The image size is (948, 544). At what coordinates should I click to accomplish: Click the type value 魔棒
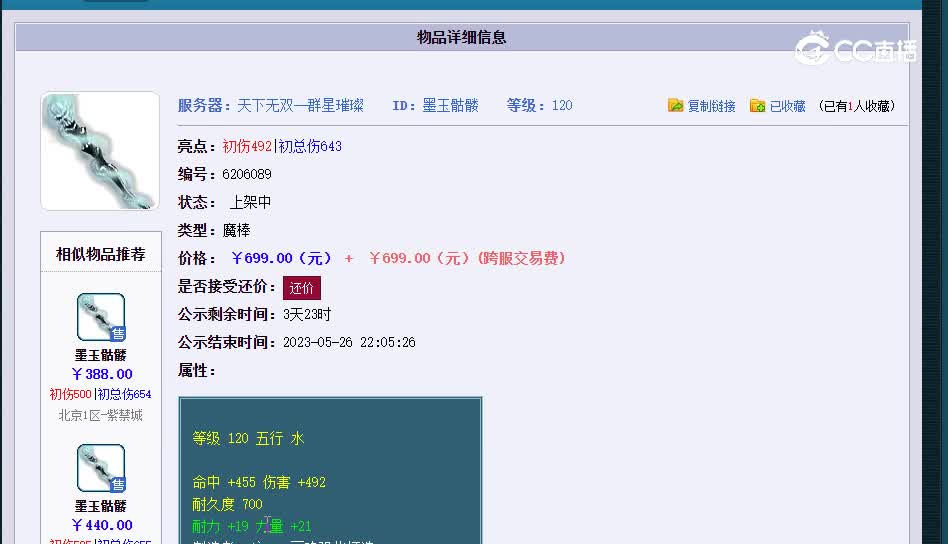[x=236, y=230]
